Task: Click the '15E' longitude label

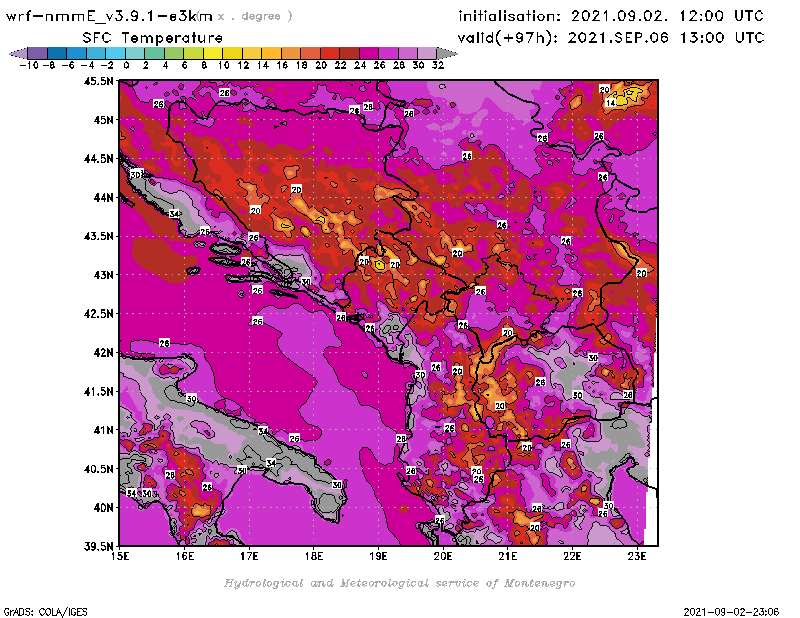Action: coord(120,556)
